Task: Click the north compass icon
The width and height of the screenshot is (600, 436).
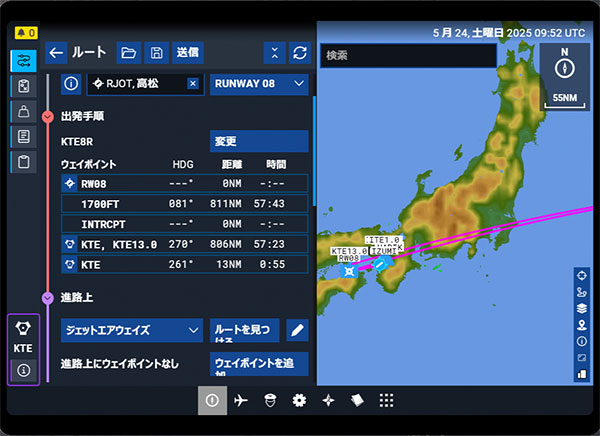Action: tap(564, 68)
